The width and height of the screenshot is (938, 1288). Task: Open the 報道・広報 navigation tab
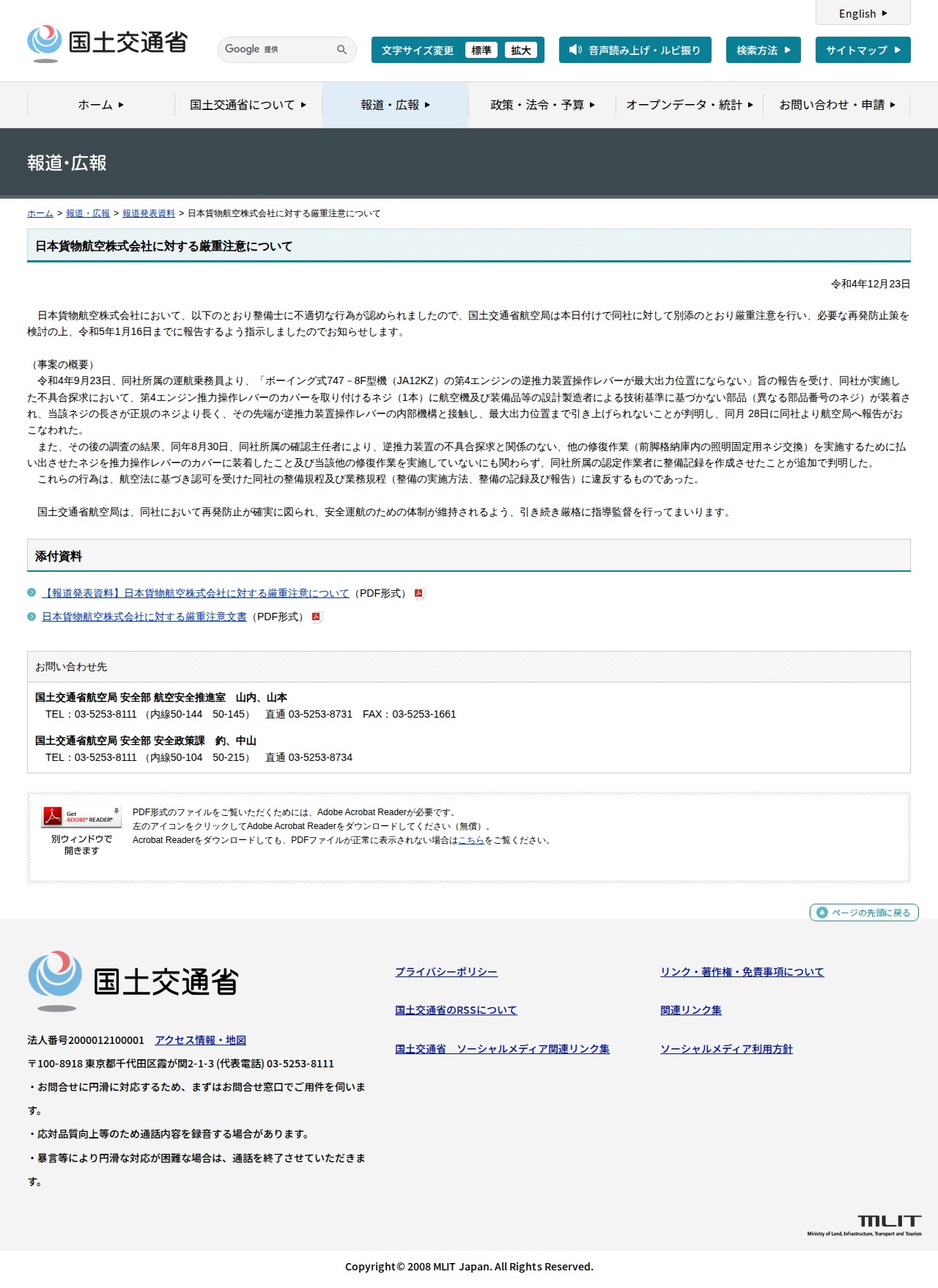(396, 105)
